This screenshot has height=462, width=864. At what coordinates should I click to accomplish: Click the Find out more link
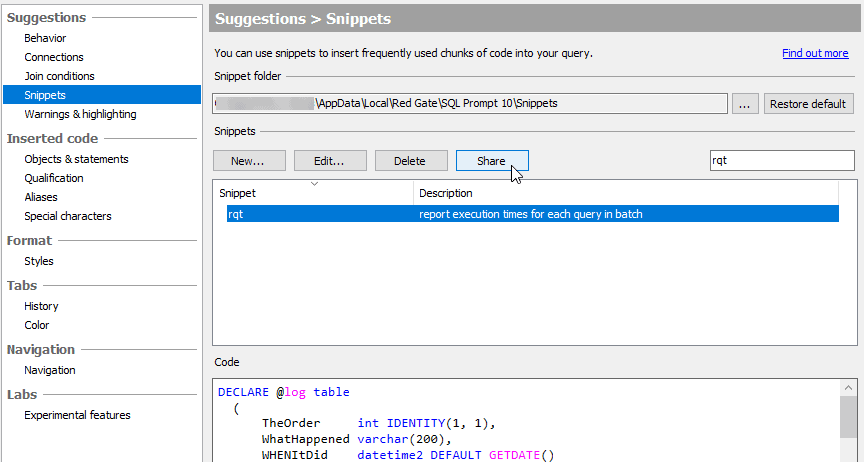click(815, 53)
